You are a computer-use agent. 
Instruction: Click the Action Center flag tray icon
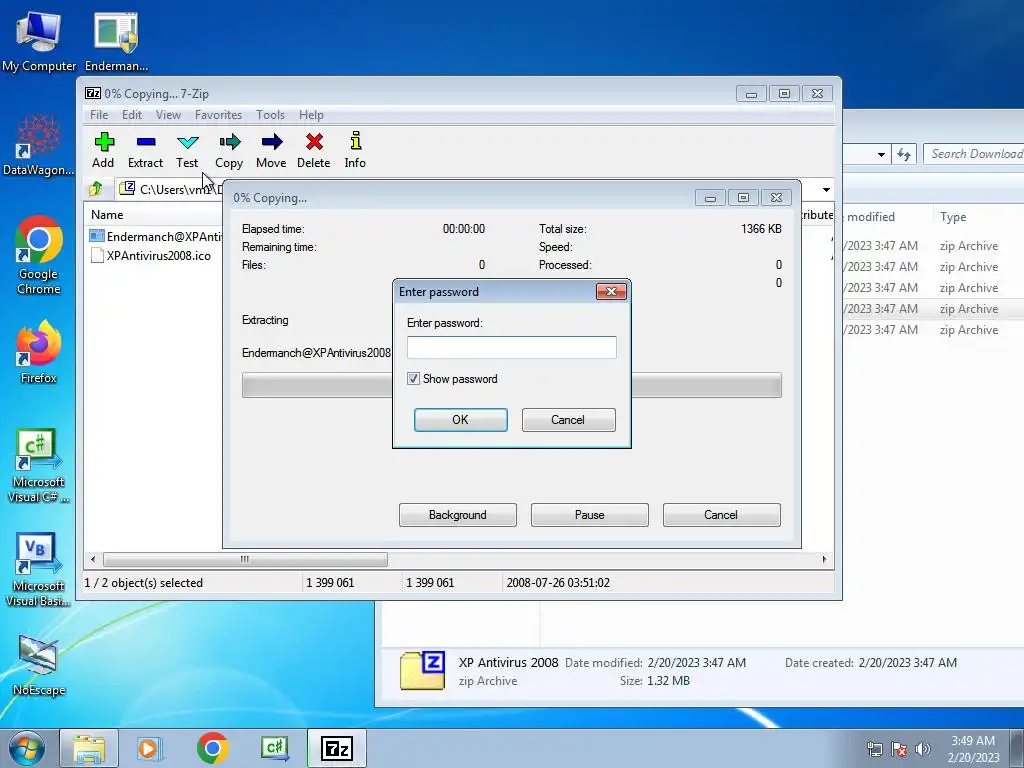coord(899,749)
